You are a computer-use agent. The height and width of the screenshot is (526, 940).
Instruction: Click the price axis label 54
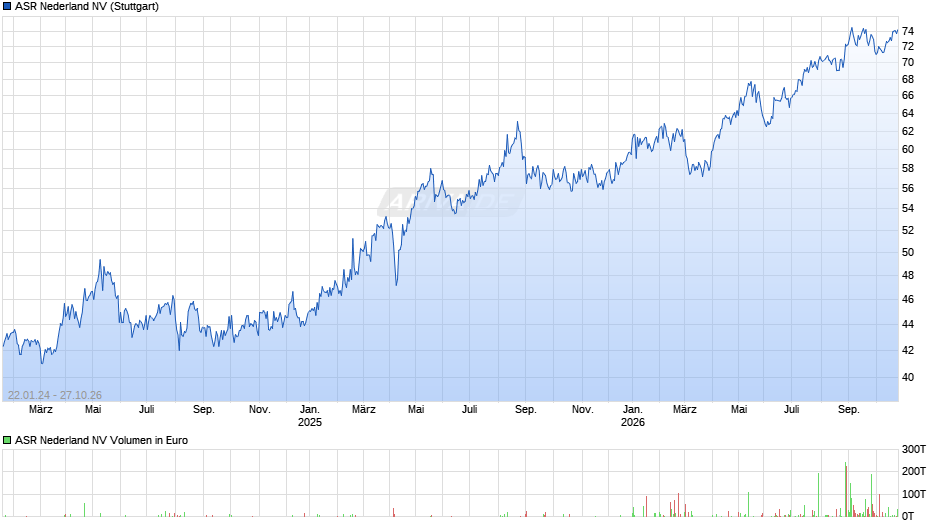click(908, 208)
